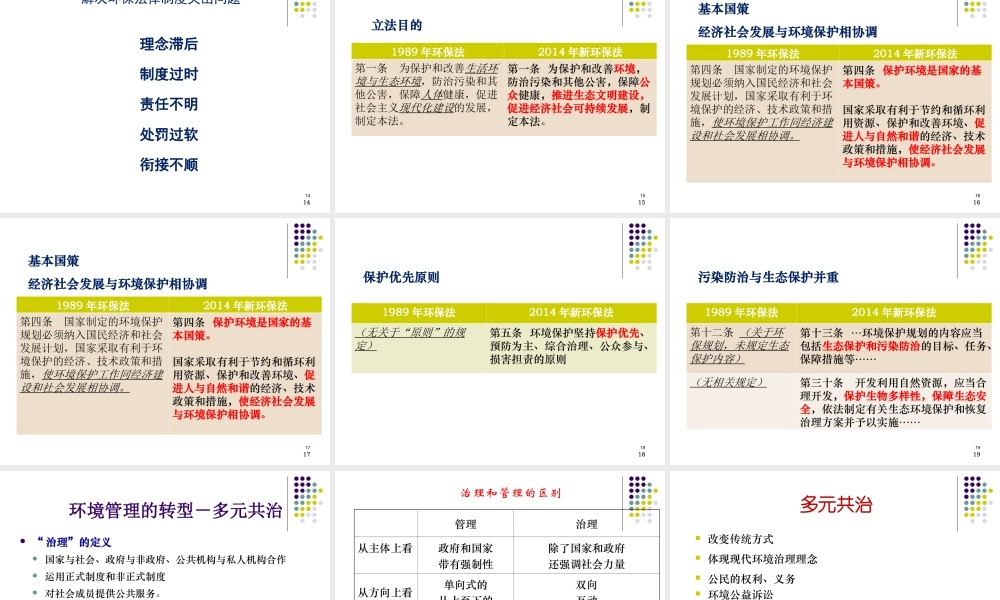Click 1989年环保法 header on slide 17
1000x600 pixels.
[x=93, y=305]
